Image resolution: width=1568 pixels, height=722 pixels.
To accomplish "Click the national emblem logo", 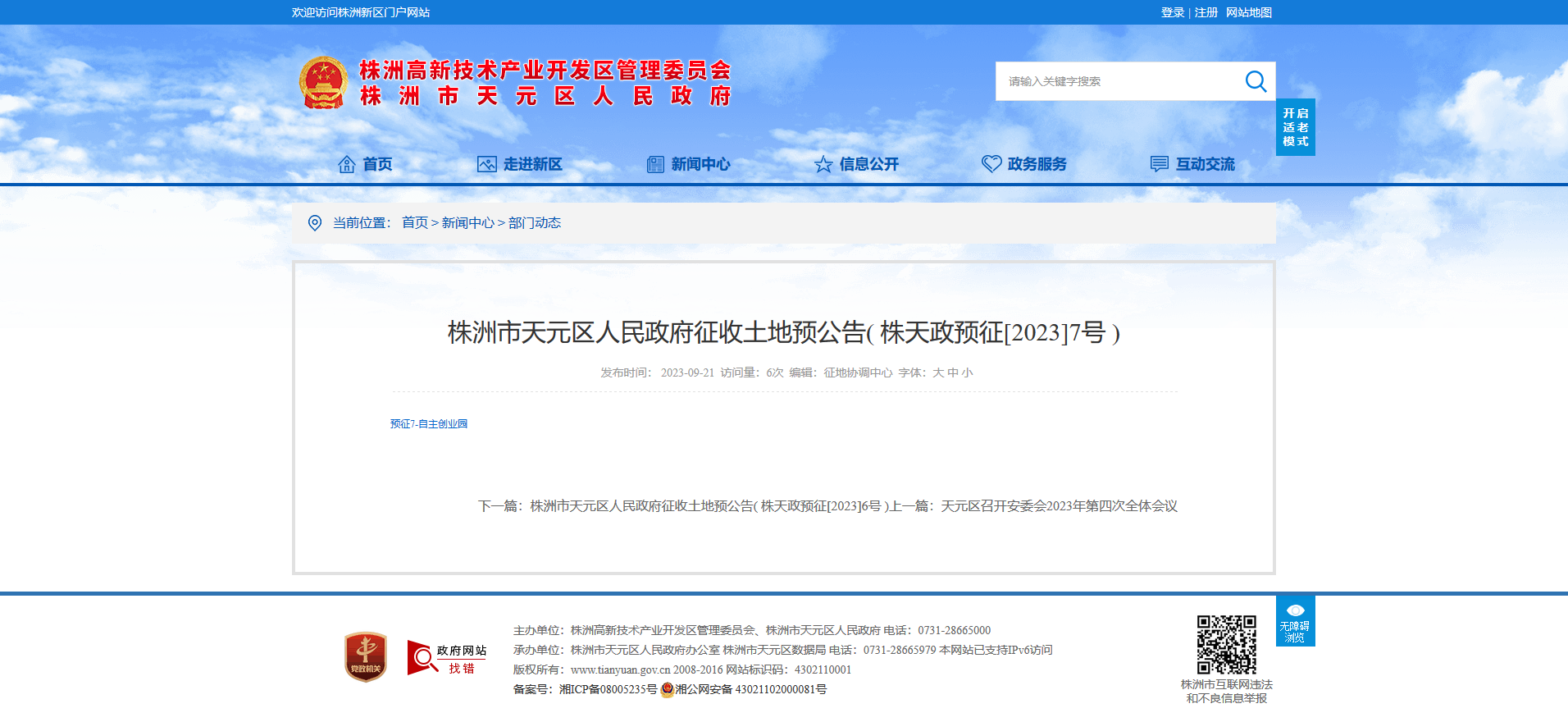I will 323,83.
